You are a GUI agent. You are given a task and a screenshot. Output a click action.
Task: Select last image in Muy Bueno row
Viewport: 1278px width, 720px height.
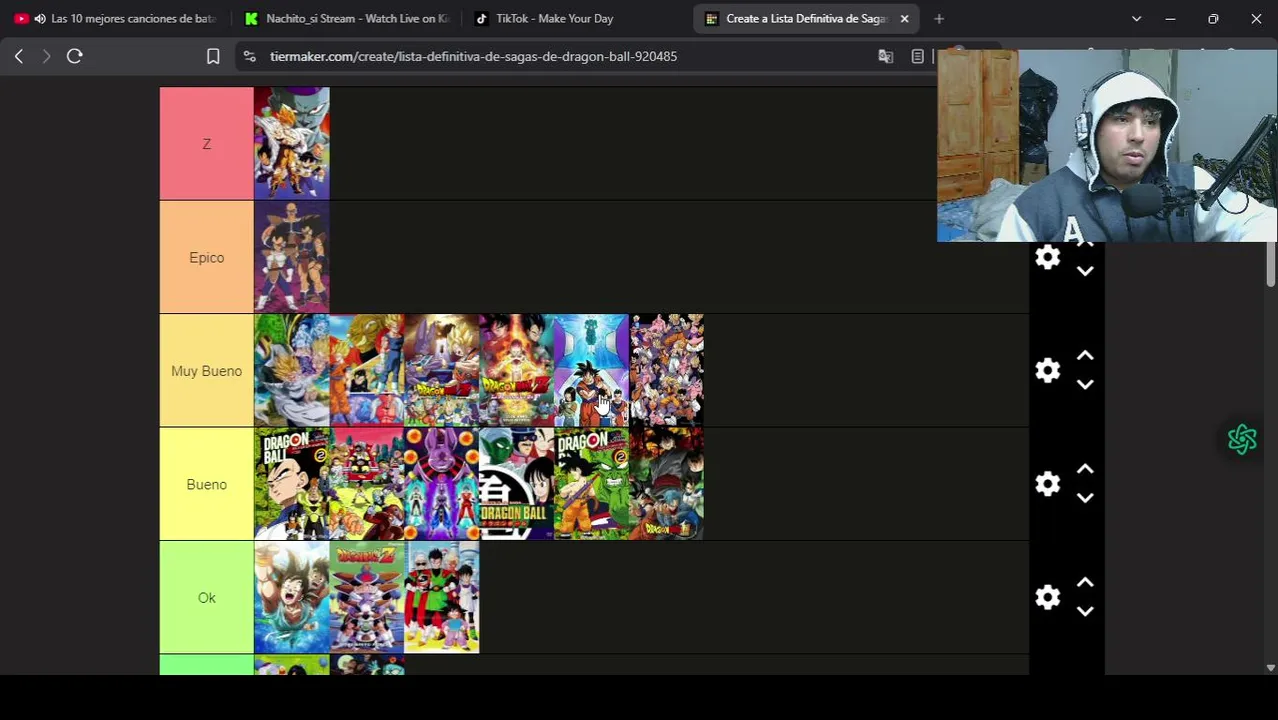coord(667,371)
